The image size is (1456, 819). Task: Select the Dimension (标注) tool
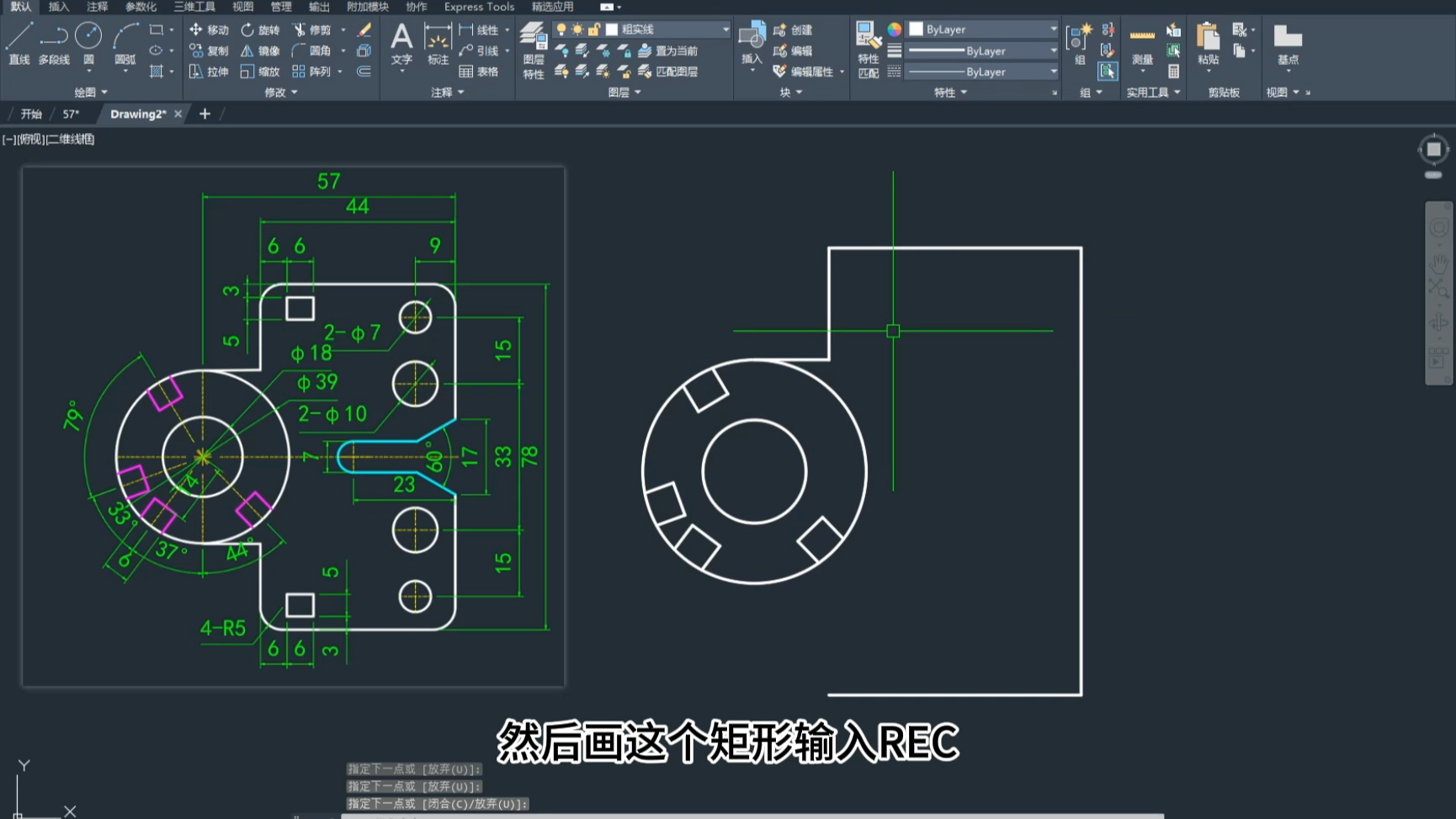pos(438,44)
